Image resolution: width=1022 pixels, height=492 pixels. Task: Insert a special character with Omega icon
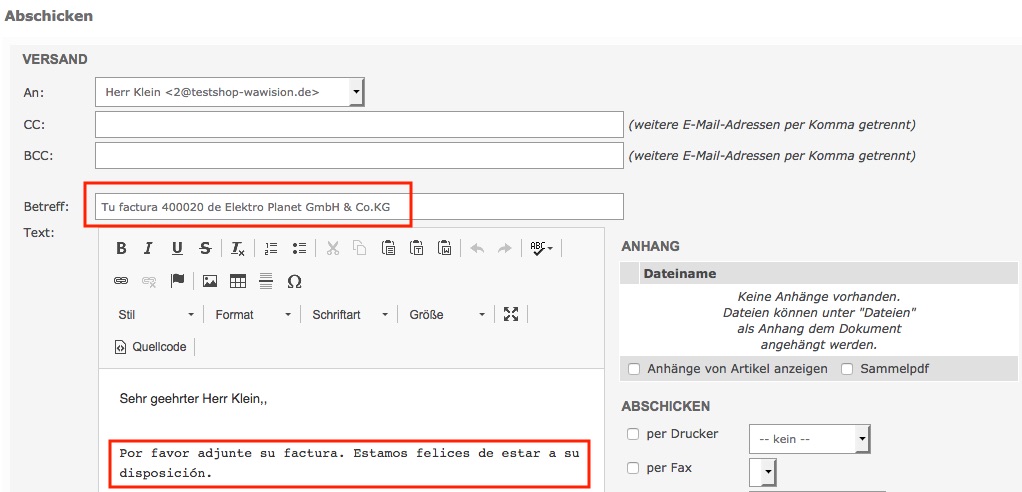point(294,281)
